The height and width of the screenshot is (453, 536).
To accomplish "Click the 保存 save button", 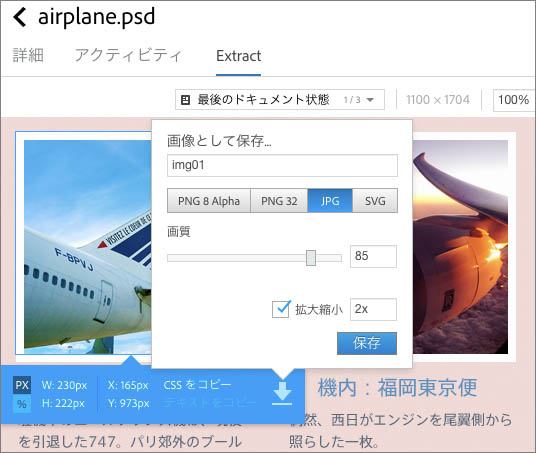I will tap(367, 343).
